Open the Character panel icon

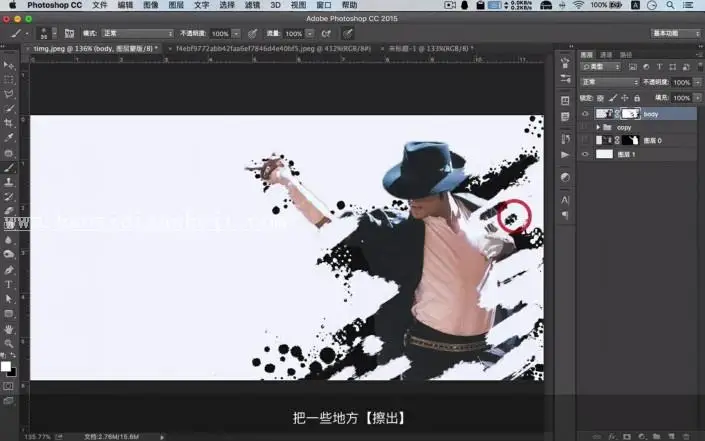(x=565, y=200)
